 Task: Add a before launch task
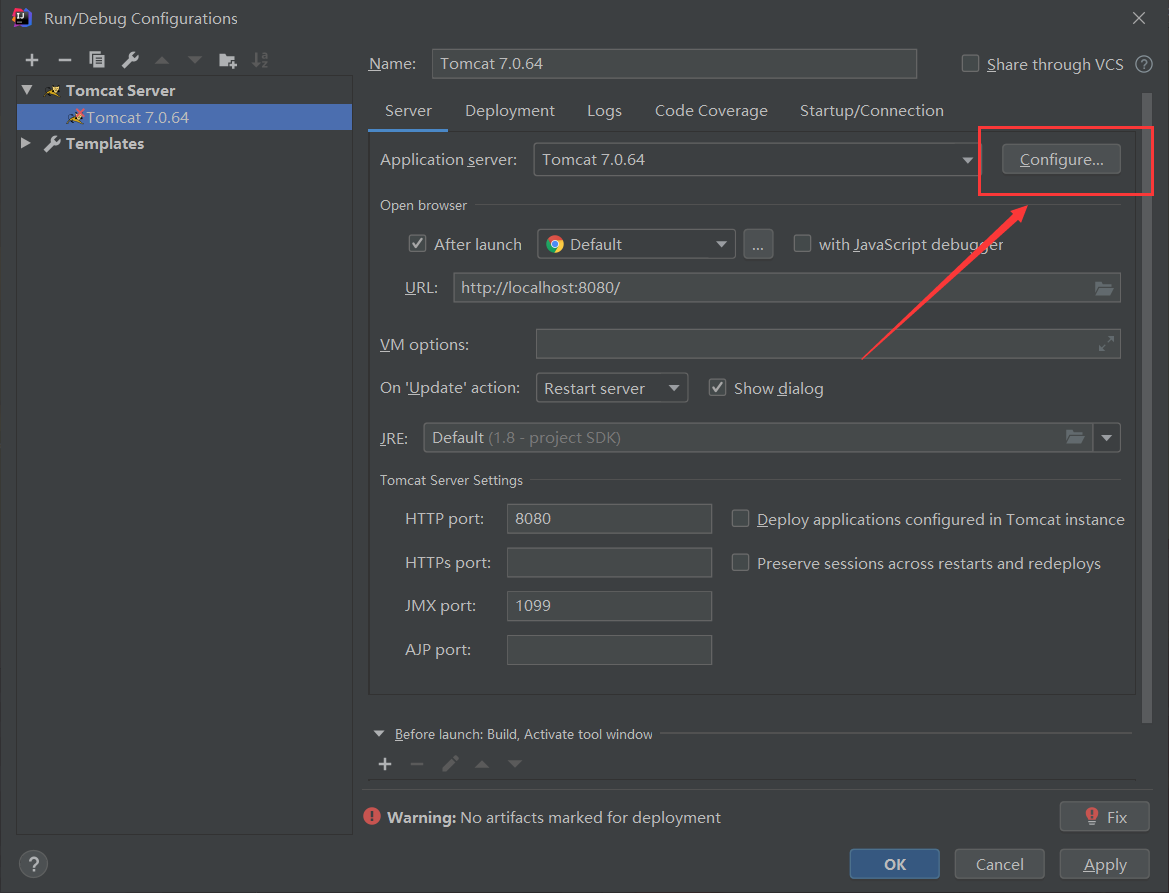click(385, 764)
